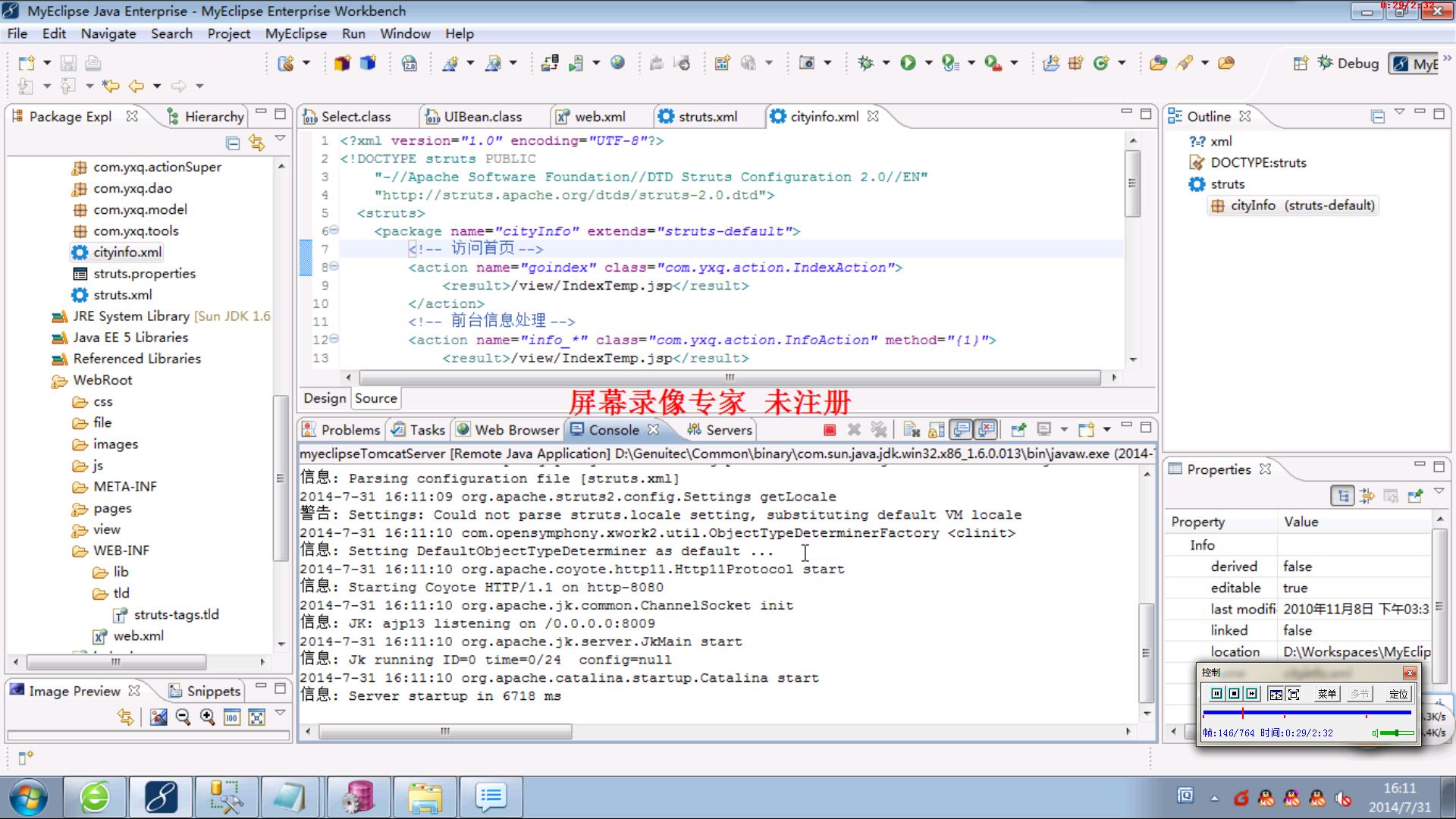Image resolution: width=1456 pixels, height=819 pixels.
Task: Click the Deploy MyEclipse J2EE Project icon
Action: 550,63
